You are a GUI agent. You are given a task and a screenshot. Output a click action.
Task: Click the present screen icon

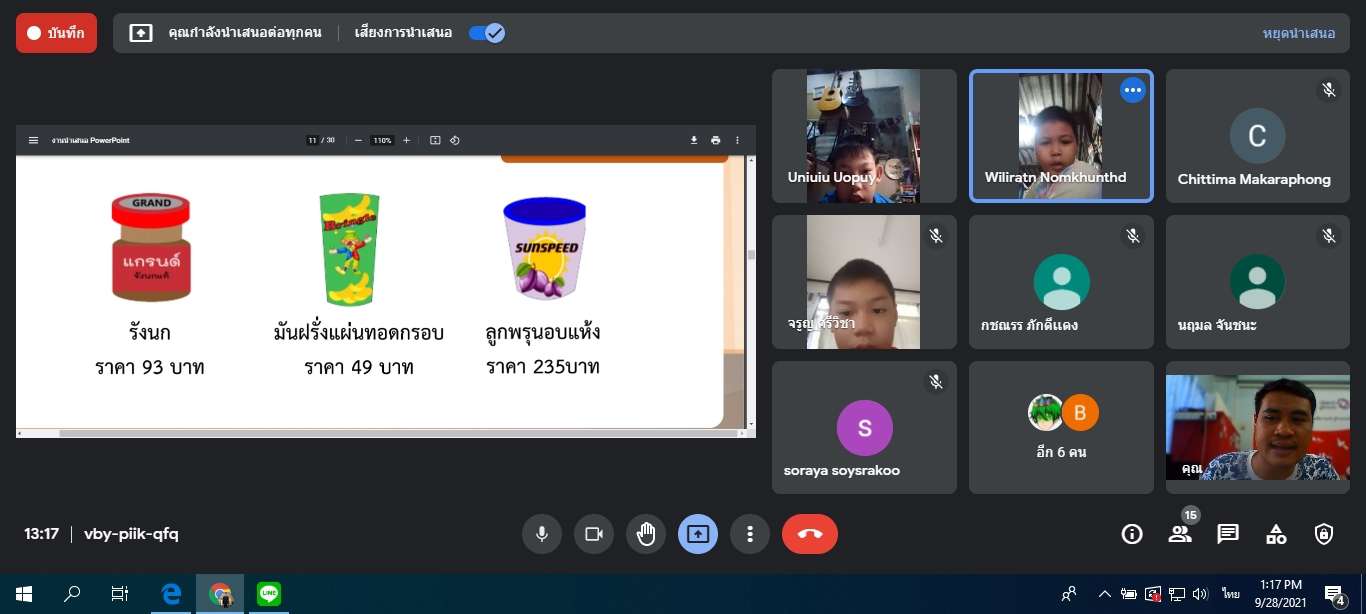(x=698, y=534)
